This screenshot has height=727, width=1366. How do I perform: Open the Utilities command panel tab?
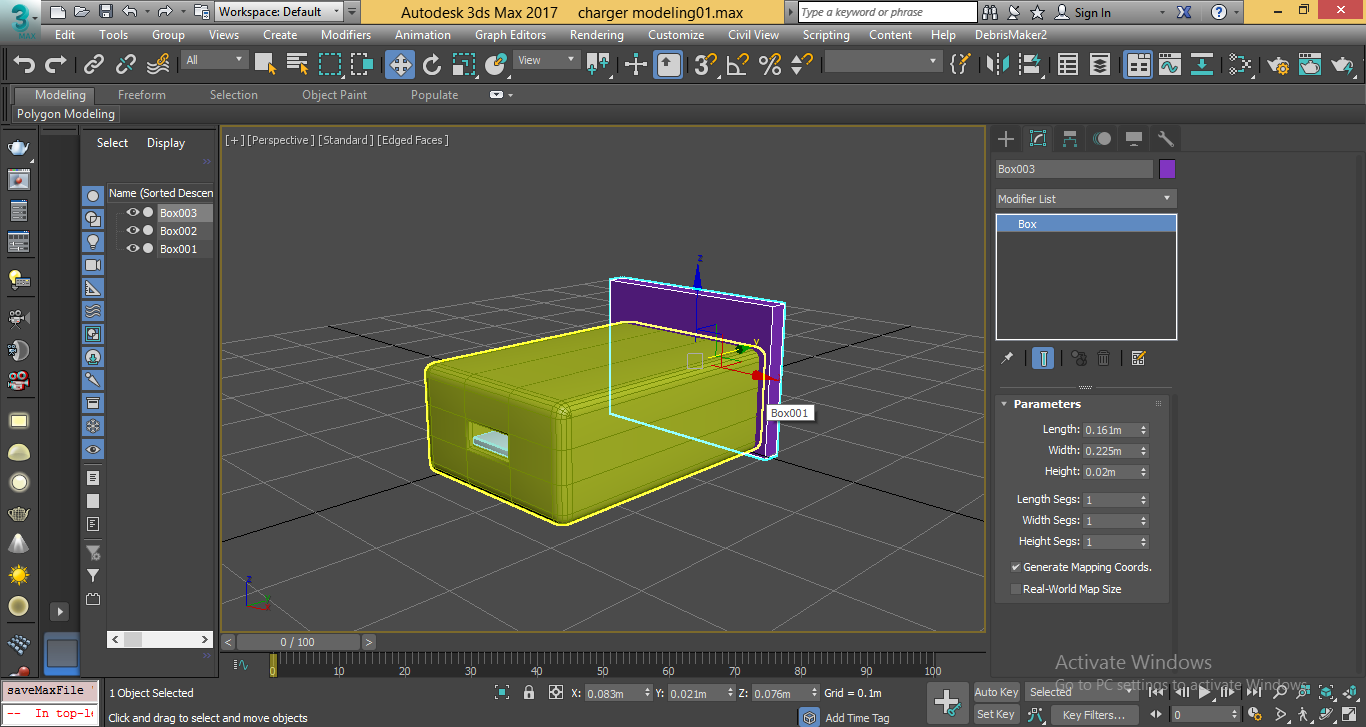(1165, 139)
